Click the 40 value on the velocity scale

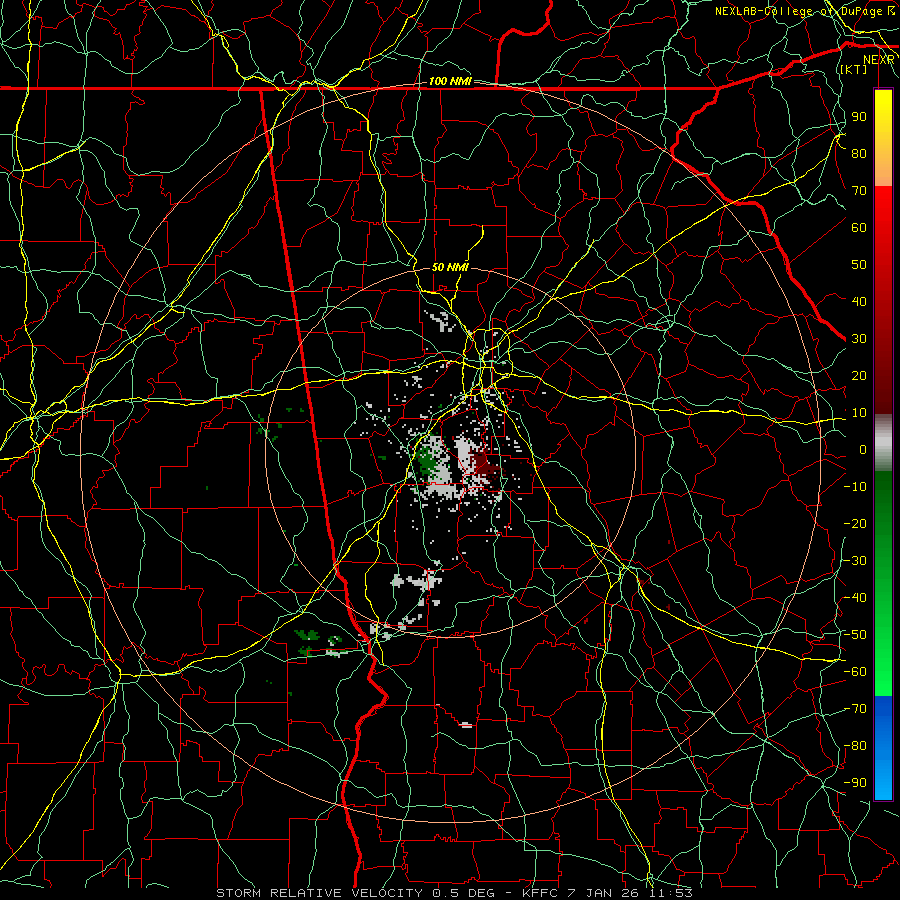point(859,302)
